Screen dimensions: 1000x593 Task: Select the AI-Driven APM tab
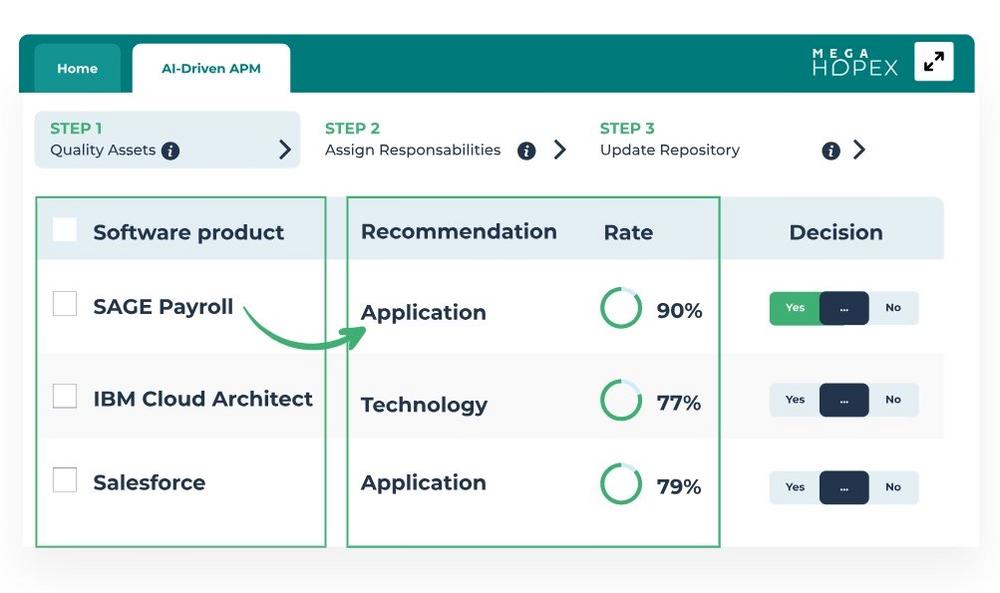click(211, 69)
